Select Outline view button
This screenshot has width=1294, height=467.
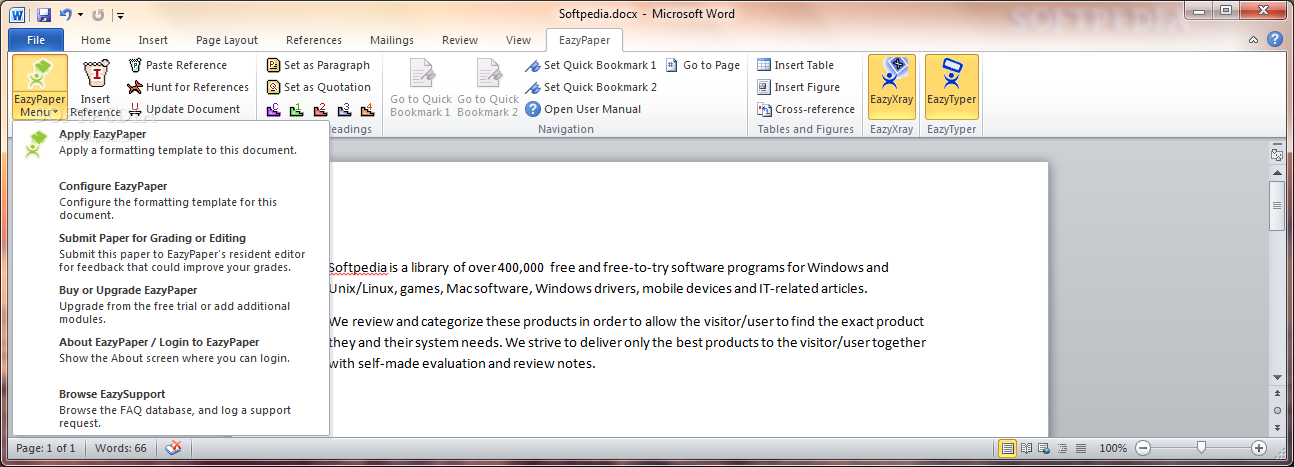pos(1062,448)
